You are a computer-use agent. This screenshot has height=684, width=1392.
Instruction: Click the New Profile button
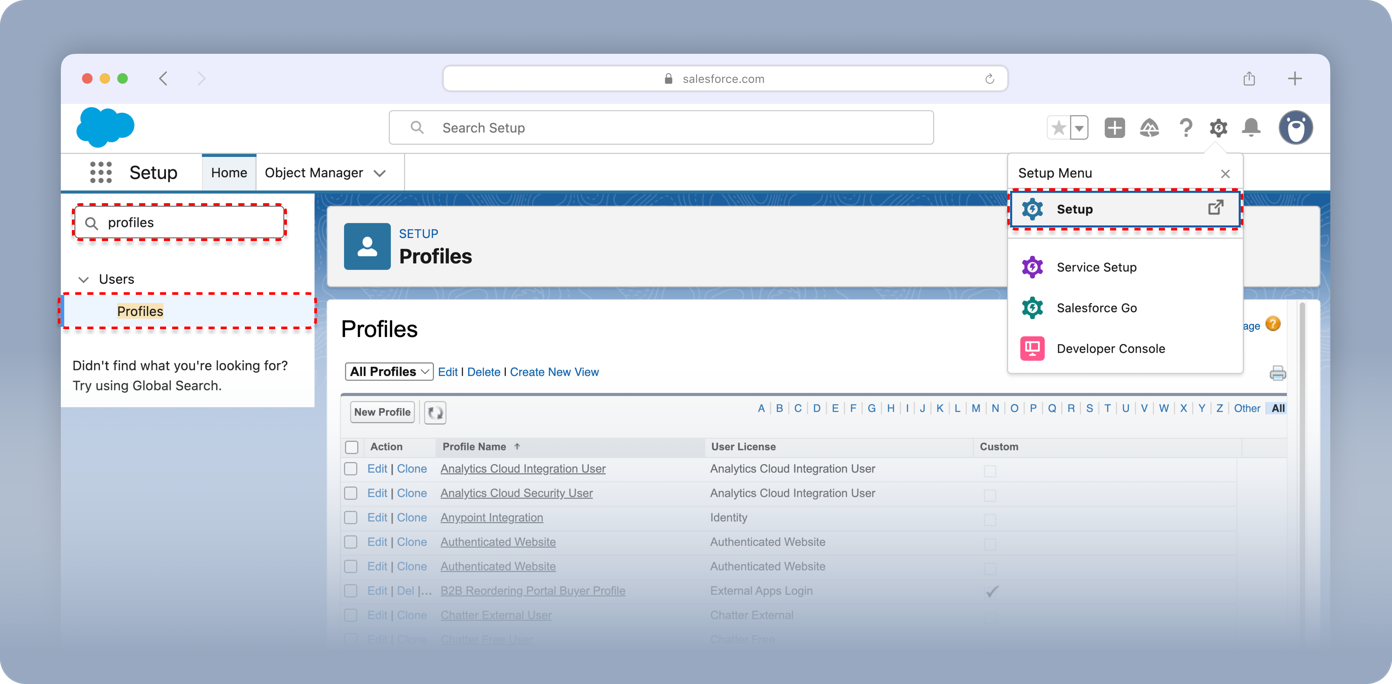[382, 412]
